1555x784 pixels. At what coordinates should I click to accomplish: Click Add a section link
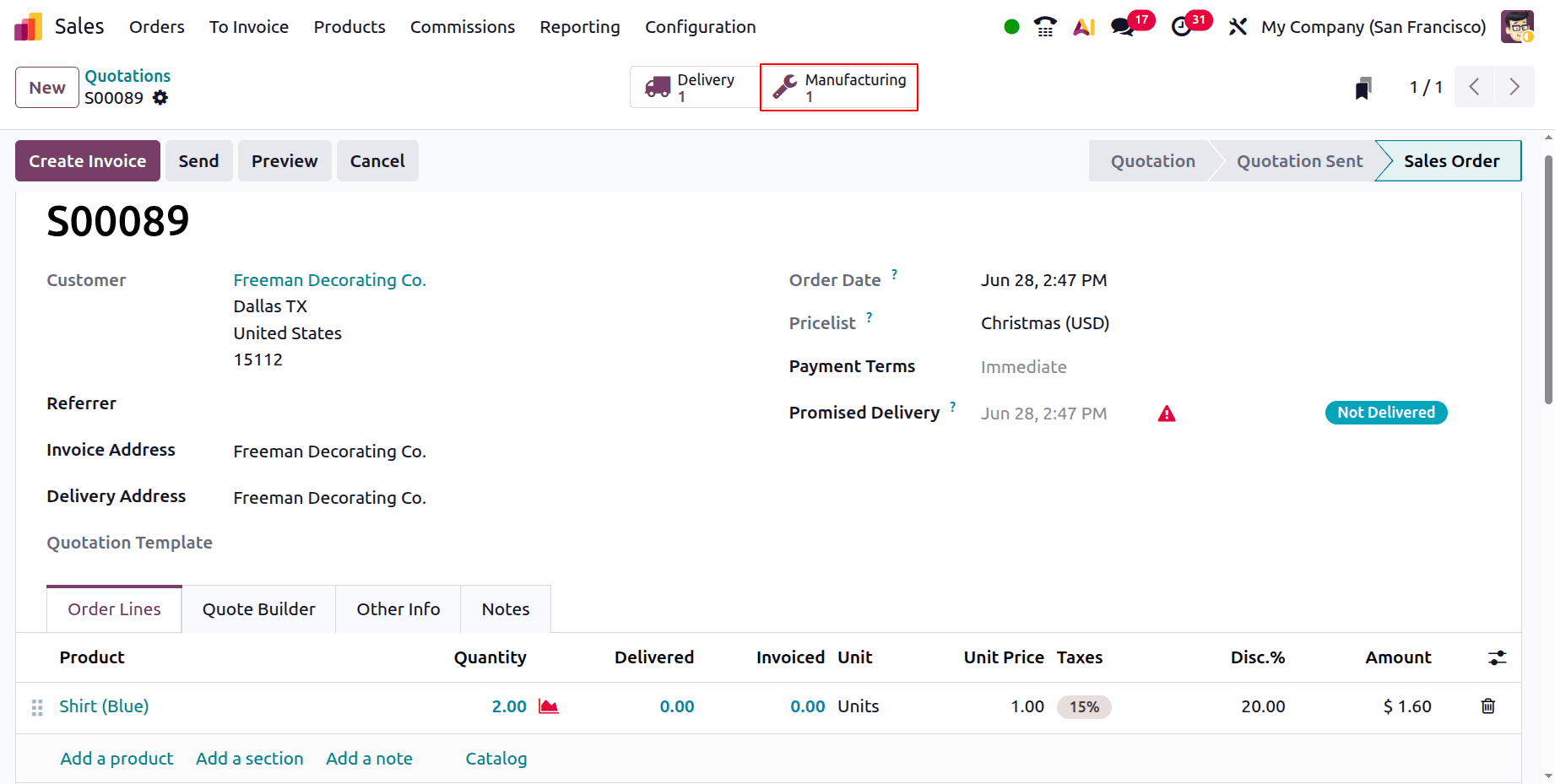(x=249, y=759)
